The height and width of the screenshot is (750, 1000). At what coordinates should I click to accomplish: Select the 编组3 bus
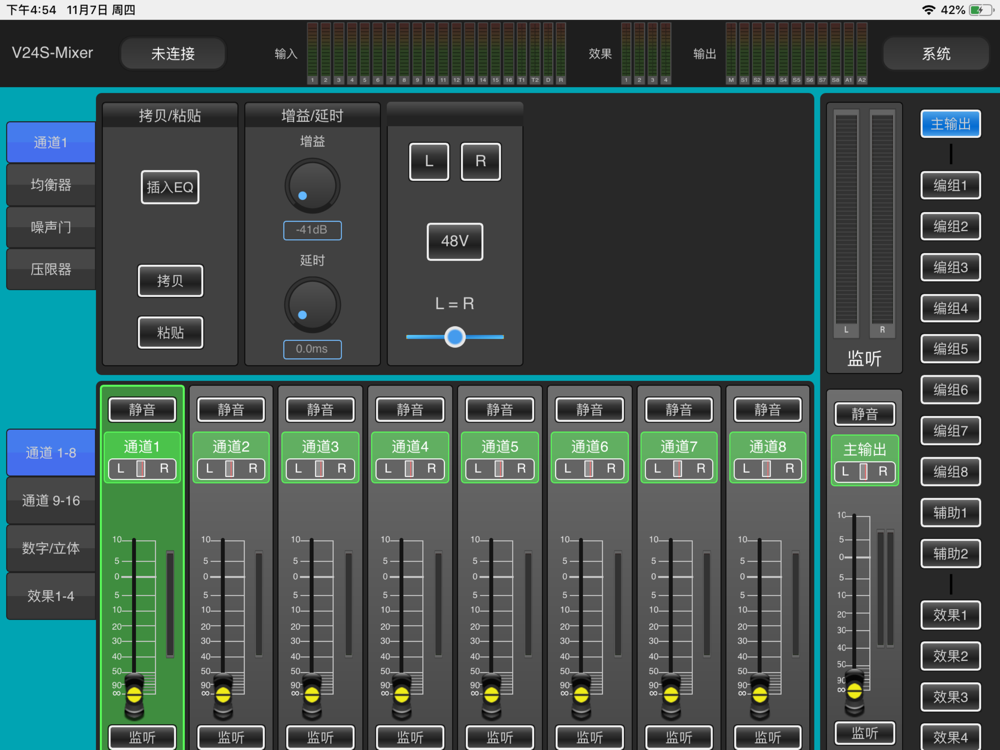point(950,267)
